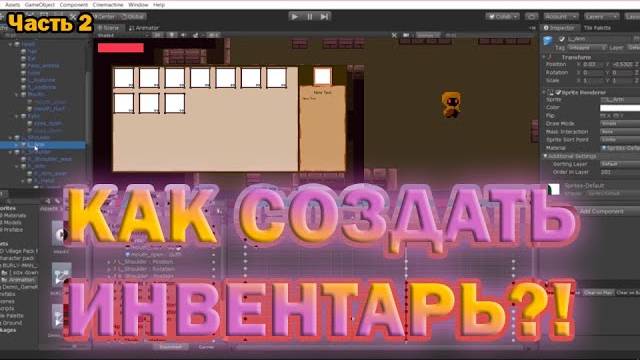640x360 pixels.
Task: Click the Position Y field
Action: 624,64
